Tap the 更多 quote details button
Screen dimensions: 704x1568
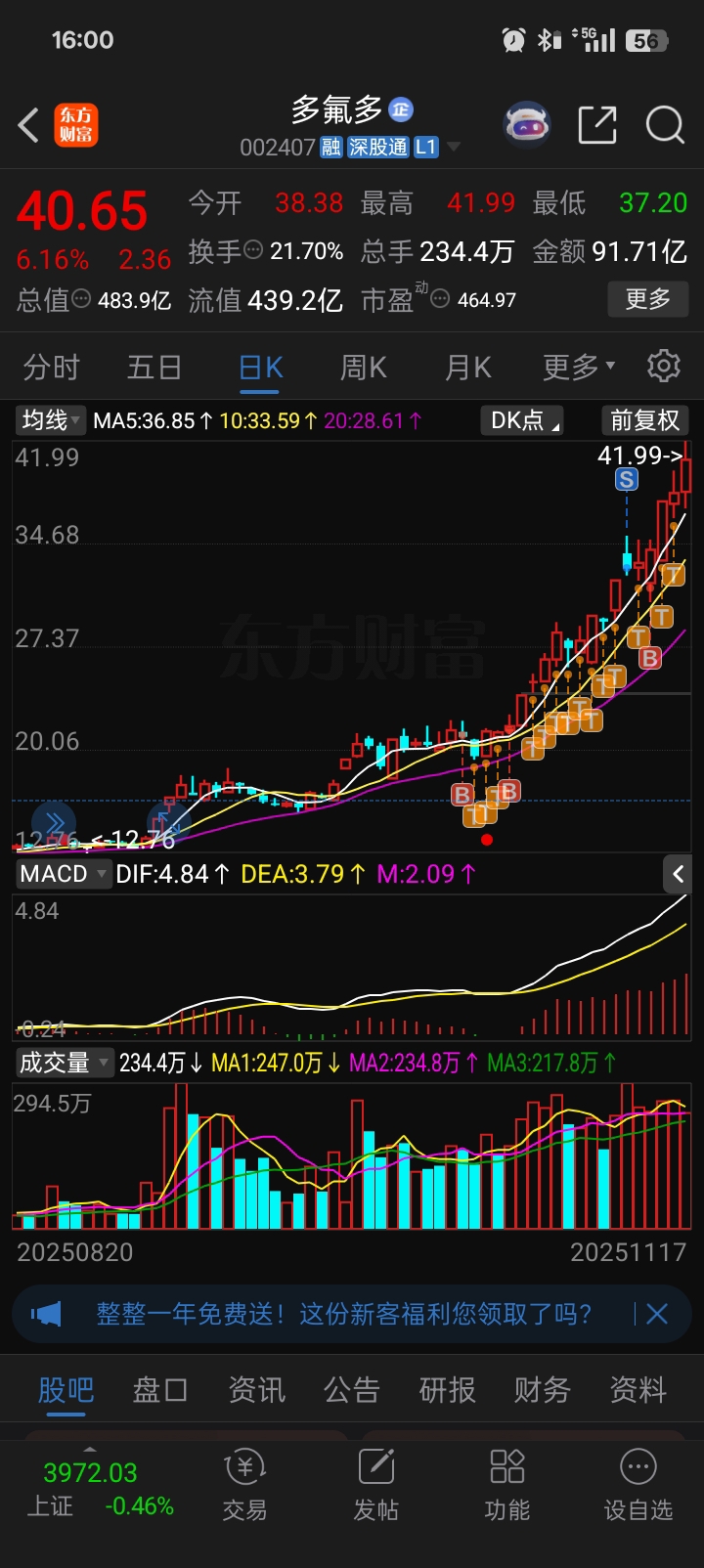click(648, 299)
